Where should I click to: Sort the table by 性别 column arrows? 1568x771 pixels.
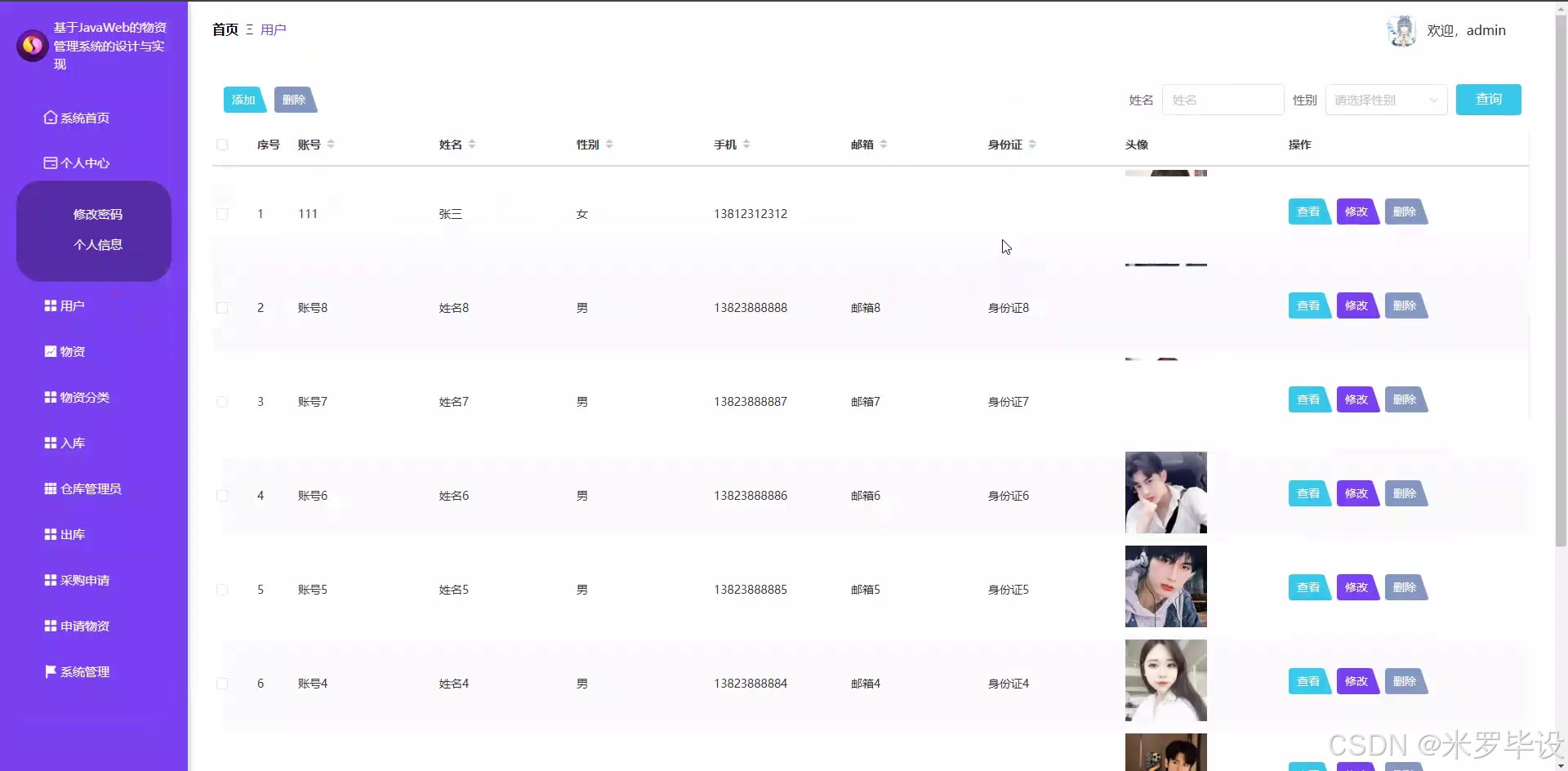click(x=609, y=145)
